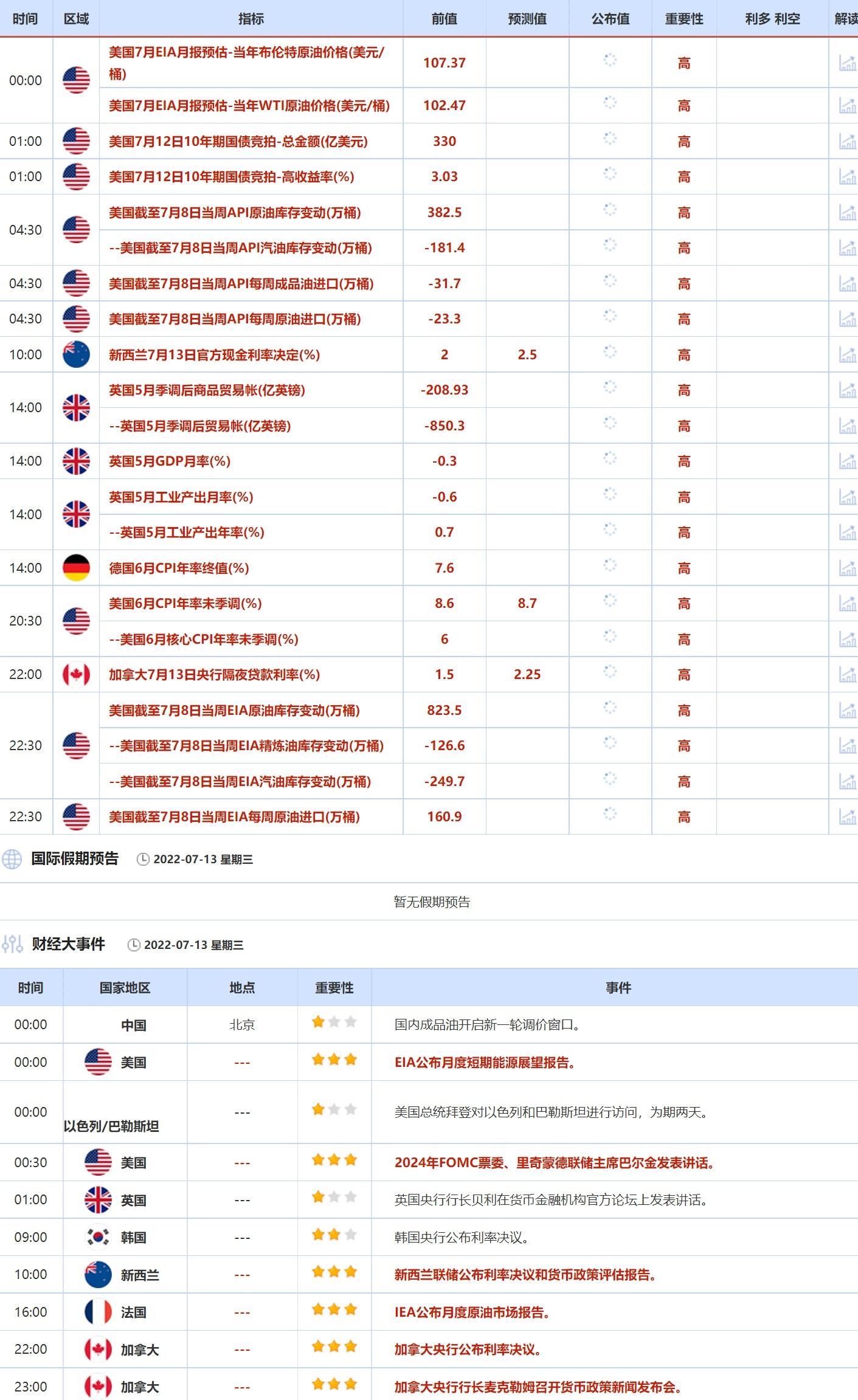
Task: Open 美国6月CPI年率未季调 indicator link
Action: [185, 604]
